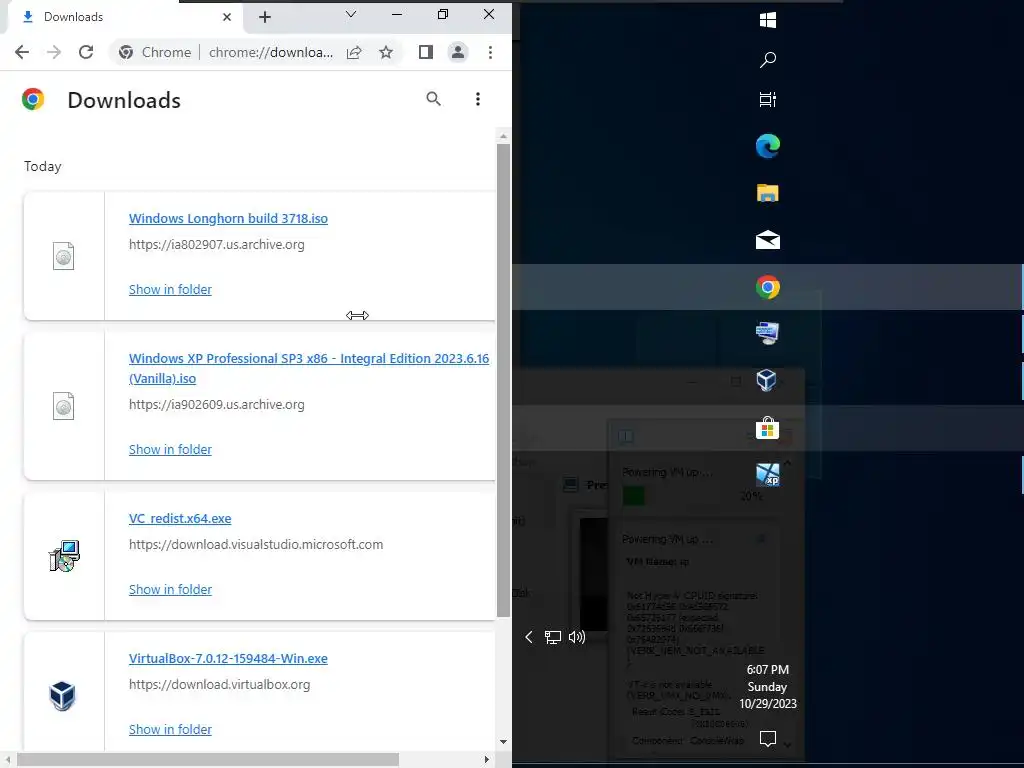Select https://ia802907.us.archive.org source text
1024x768 pixels.
(x=217, y=244)
